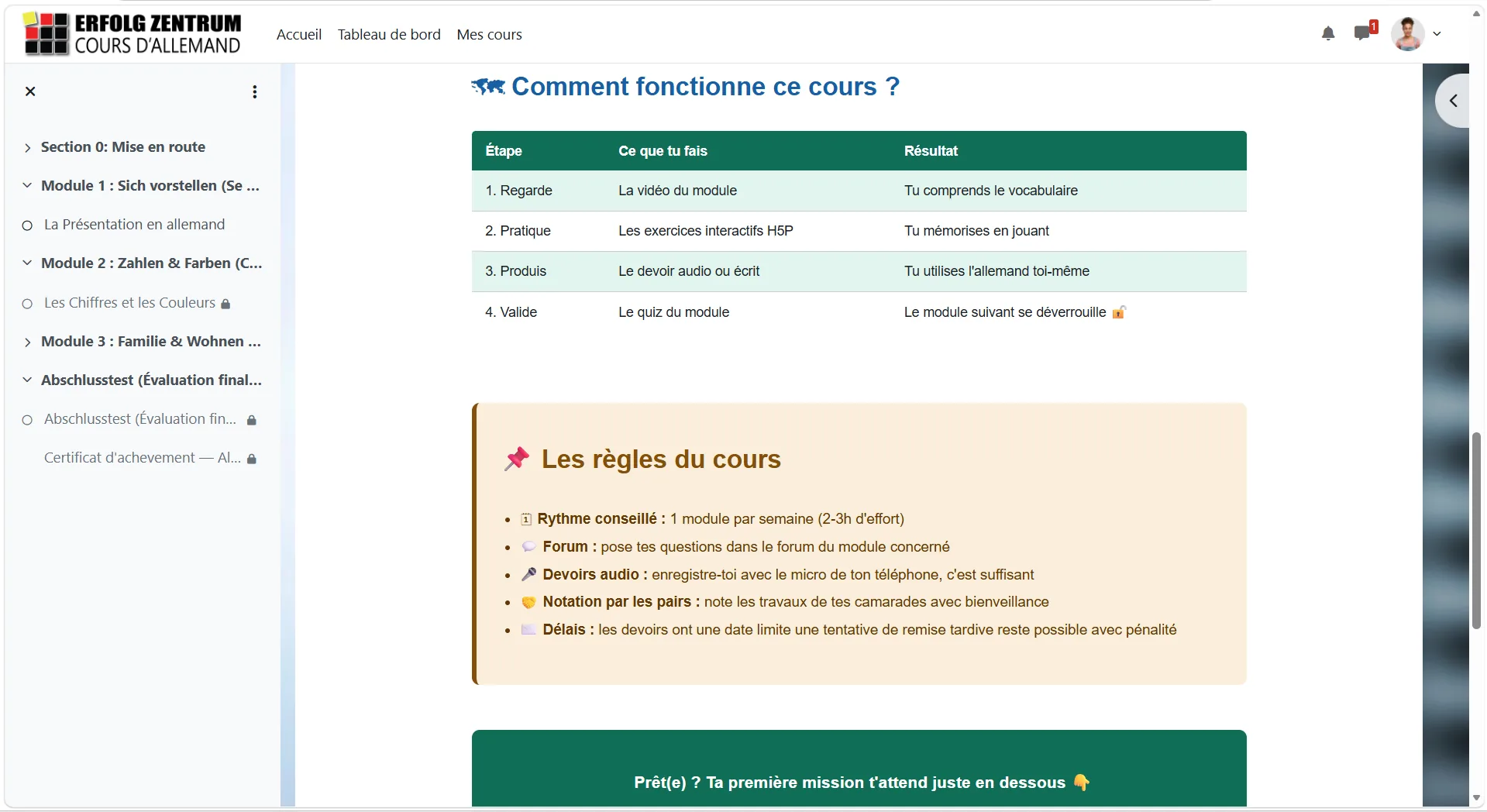Expand the user menu arrow
The height and width of the screenshot is (812, 1487).
[x=1437, y=34]
